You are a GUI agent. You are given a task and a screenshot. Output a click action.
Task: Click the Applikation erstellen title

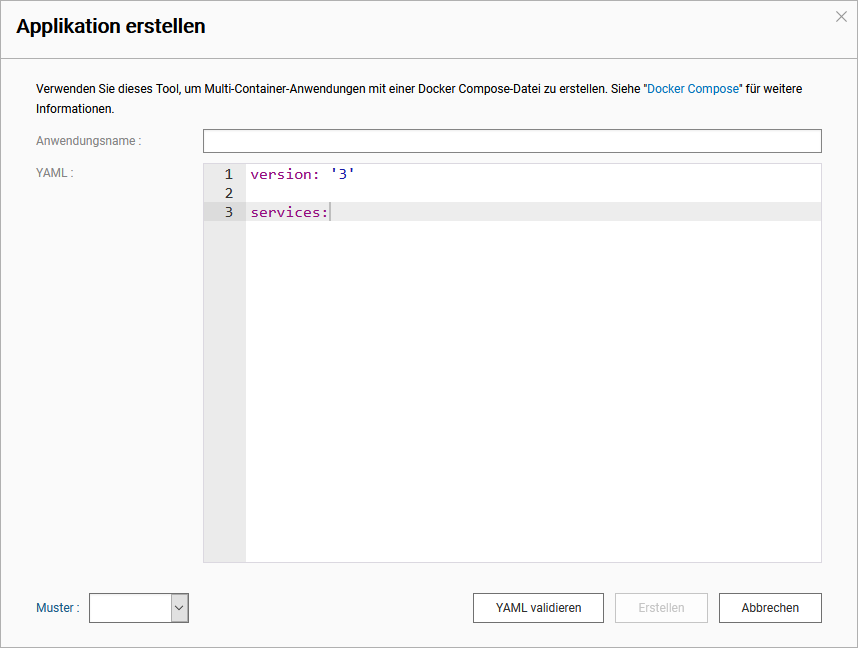[111, 27]
